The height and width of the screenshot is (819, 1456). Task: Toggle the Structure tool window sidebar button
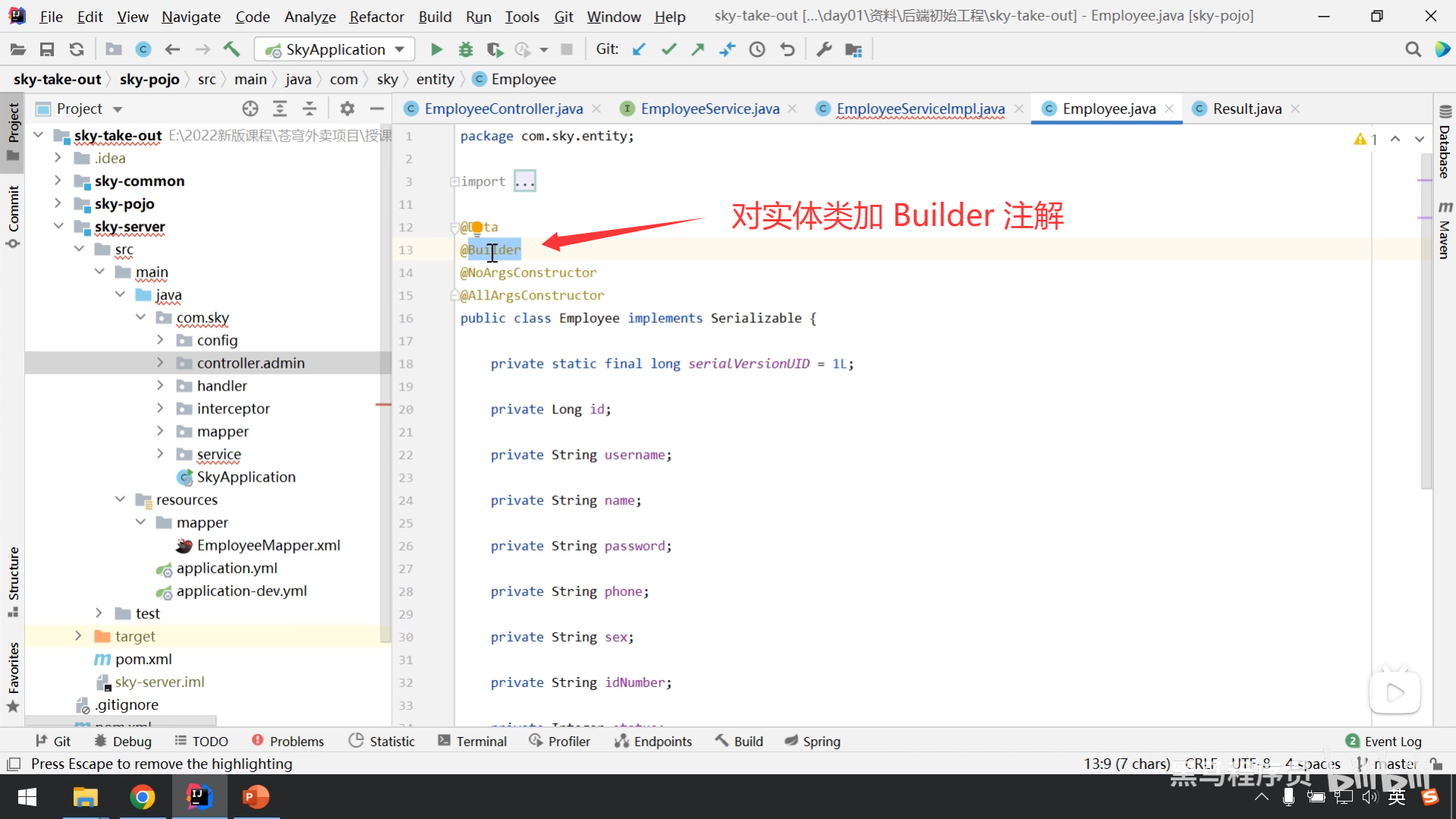point(13,580)
